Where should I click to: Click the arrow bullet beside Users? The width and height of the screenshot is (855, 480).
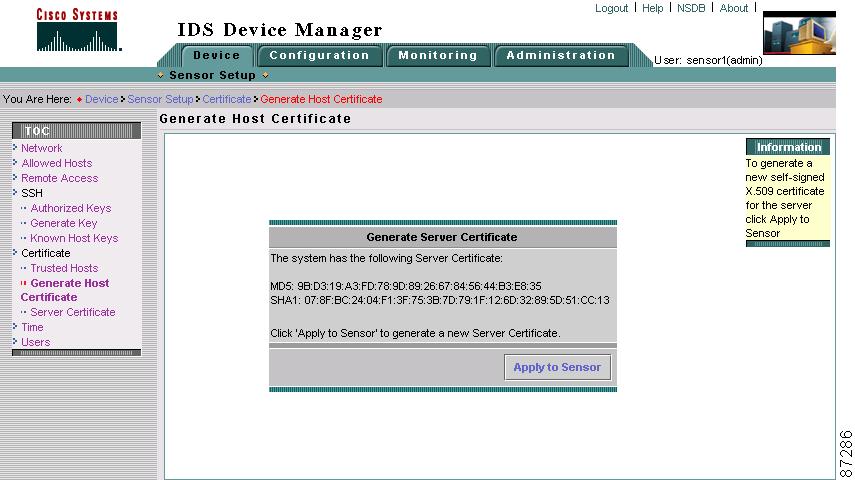point(15,341)
